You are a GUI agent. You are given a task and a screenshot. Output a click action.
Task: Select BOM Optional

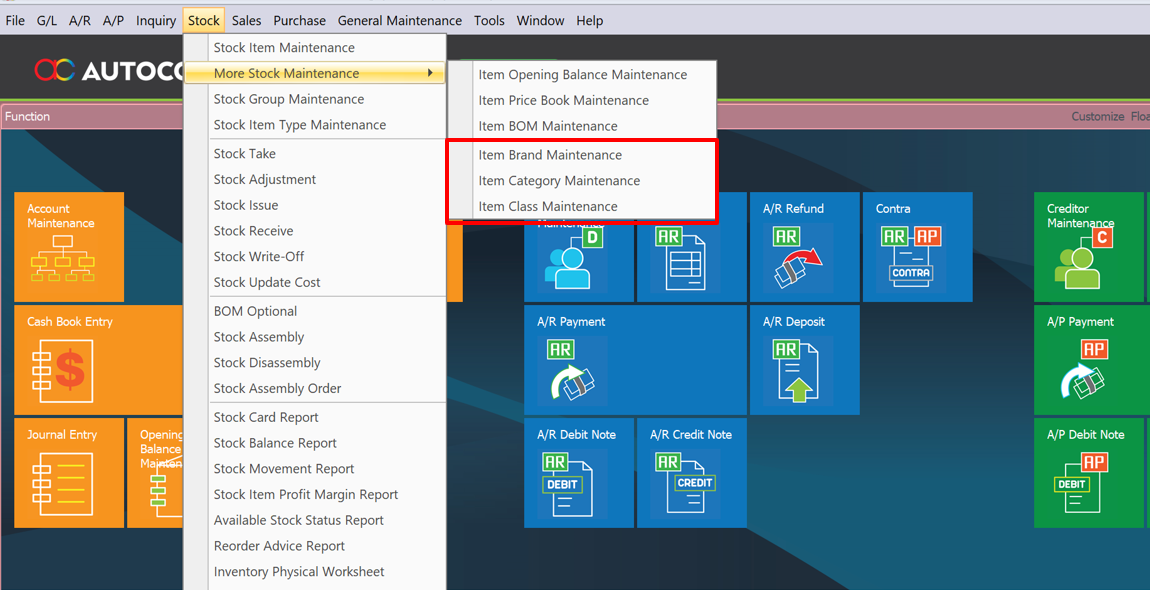tap(315, 311)
